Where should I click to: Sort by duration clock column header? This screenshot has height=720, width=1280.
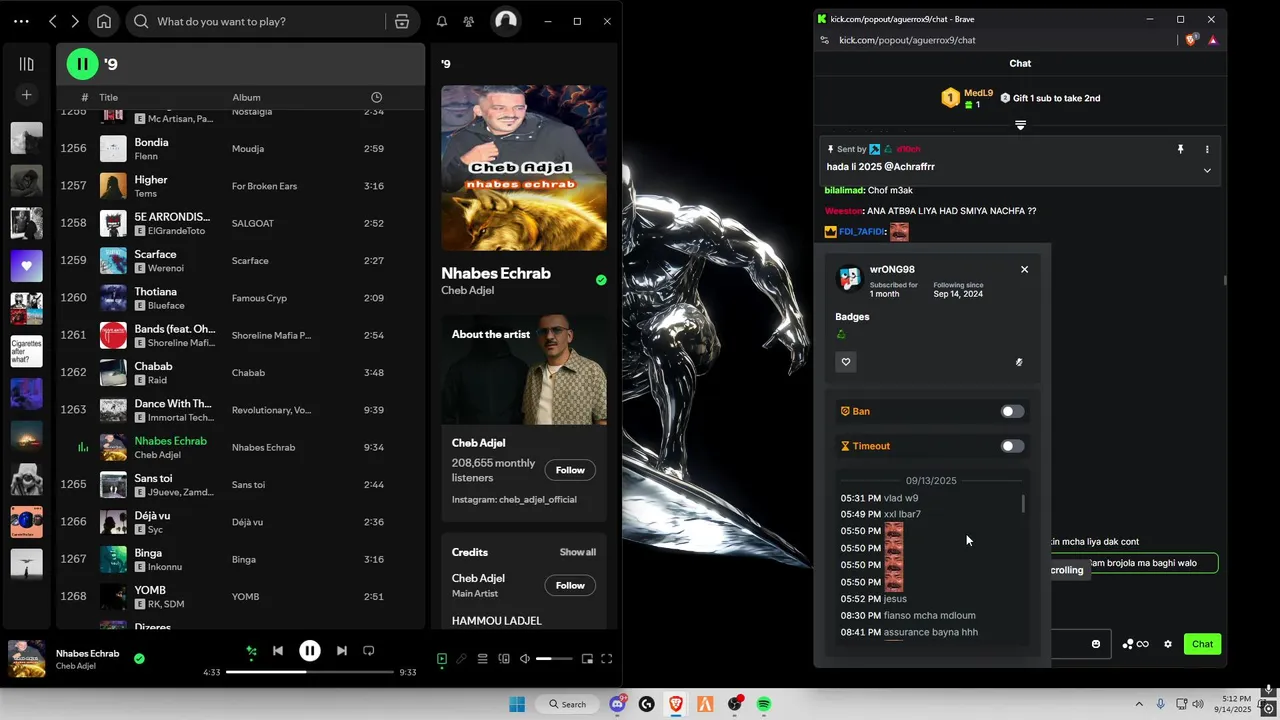tap(376, 97)
